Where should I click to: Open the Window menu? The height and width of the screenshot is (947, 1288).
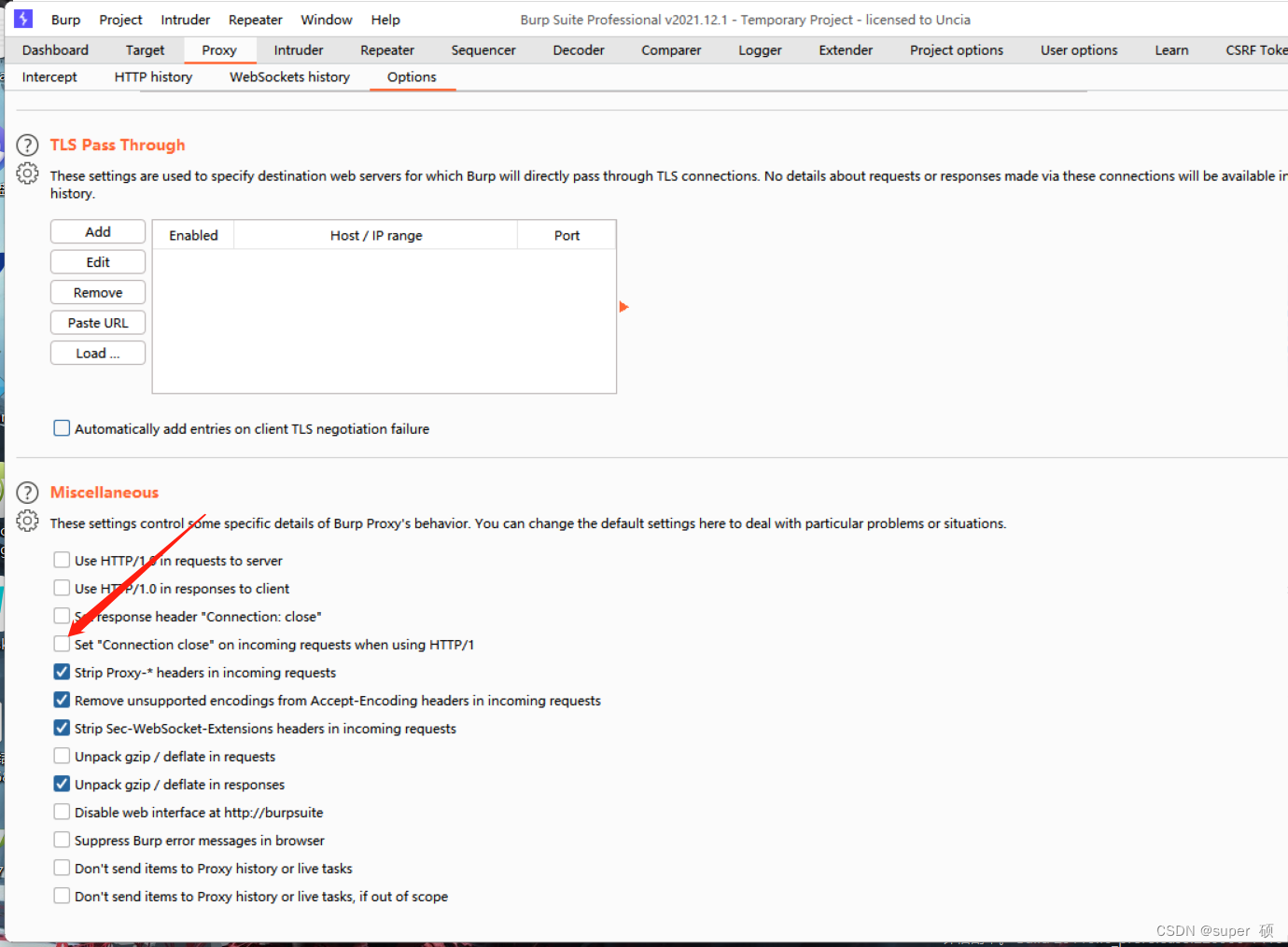tap(326, 20)
